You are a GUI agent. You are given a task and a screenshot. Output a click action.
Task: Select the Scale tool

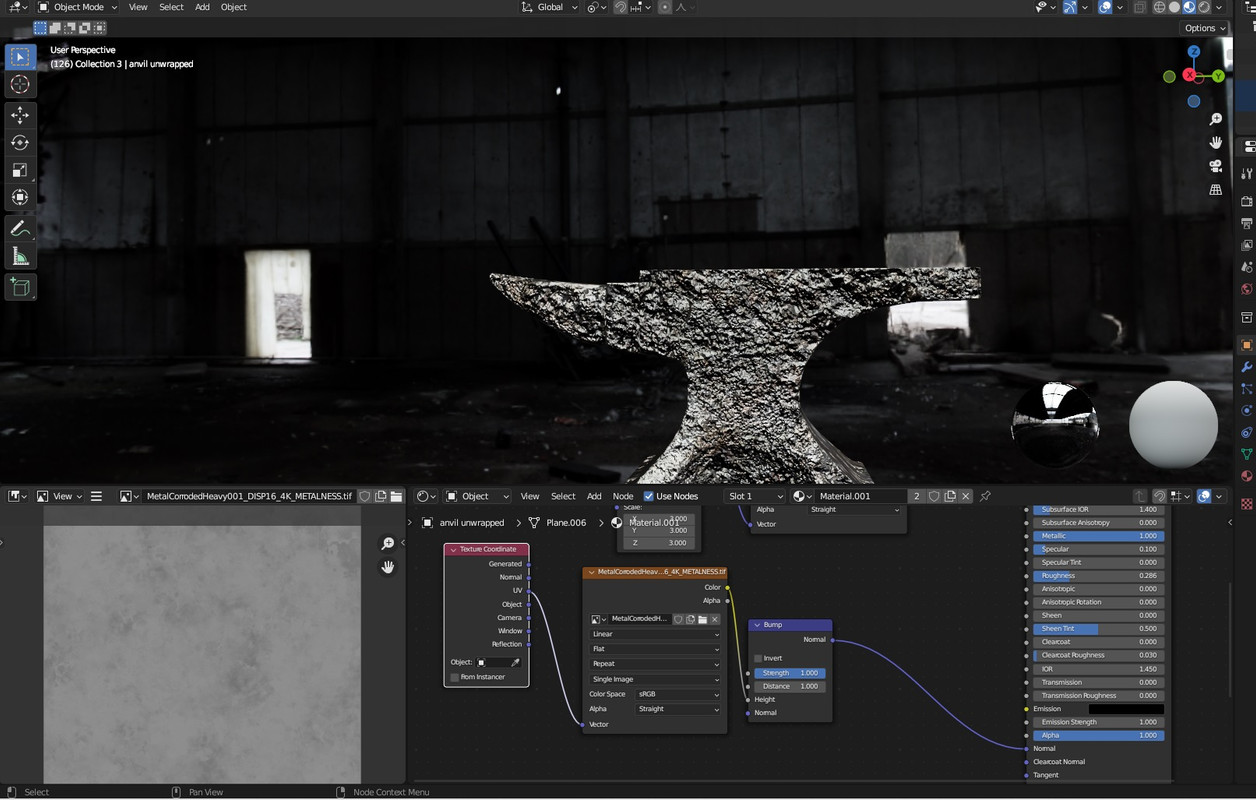[20, 170]
